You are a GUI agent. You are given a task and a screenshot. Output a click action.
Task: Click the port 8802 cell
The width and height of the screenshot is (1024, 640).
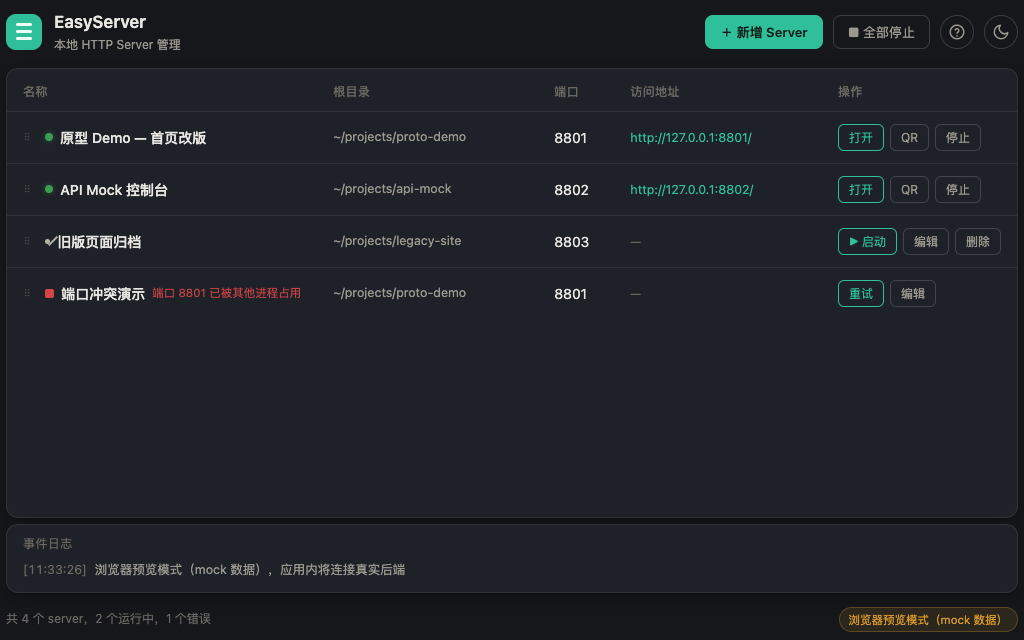[571, 190]
